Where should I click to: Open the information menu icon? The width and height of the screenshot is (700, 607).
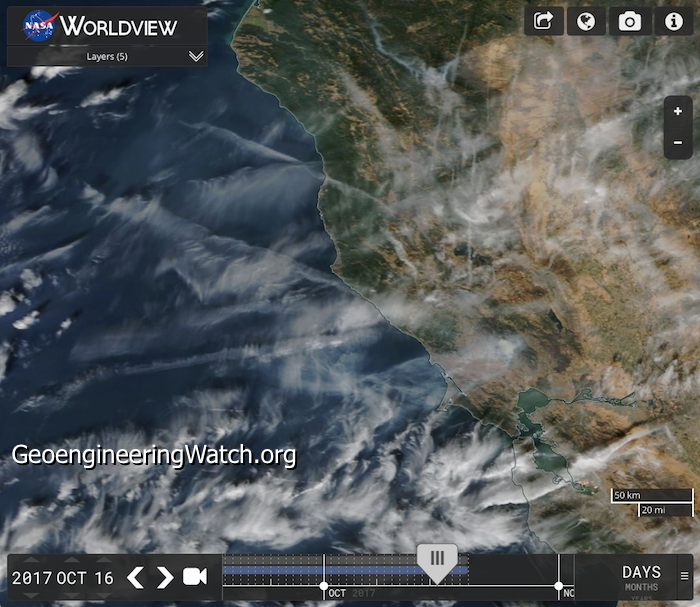point(673,21)
